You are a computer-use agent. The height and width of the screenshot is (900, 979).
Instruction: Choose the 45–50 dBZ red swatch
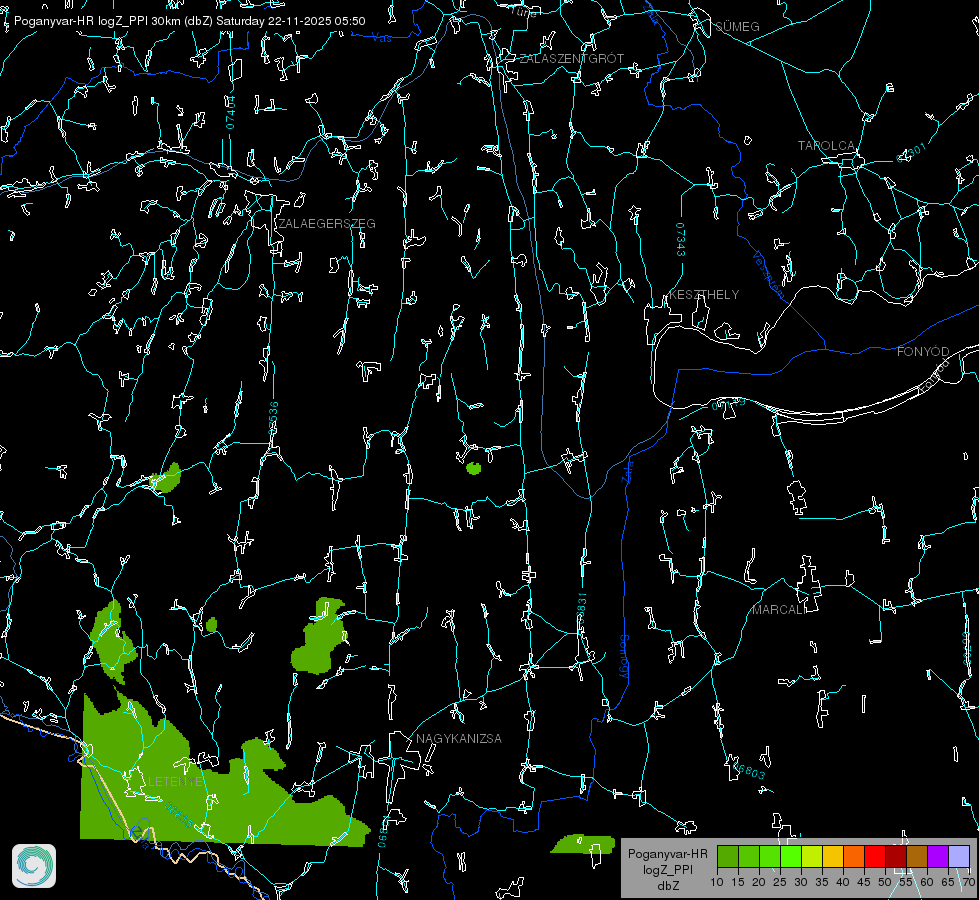(875, 856)
